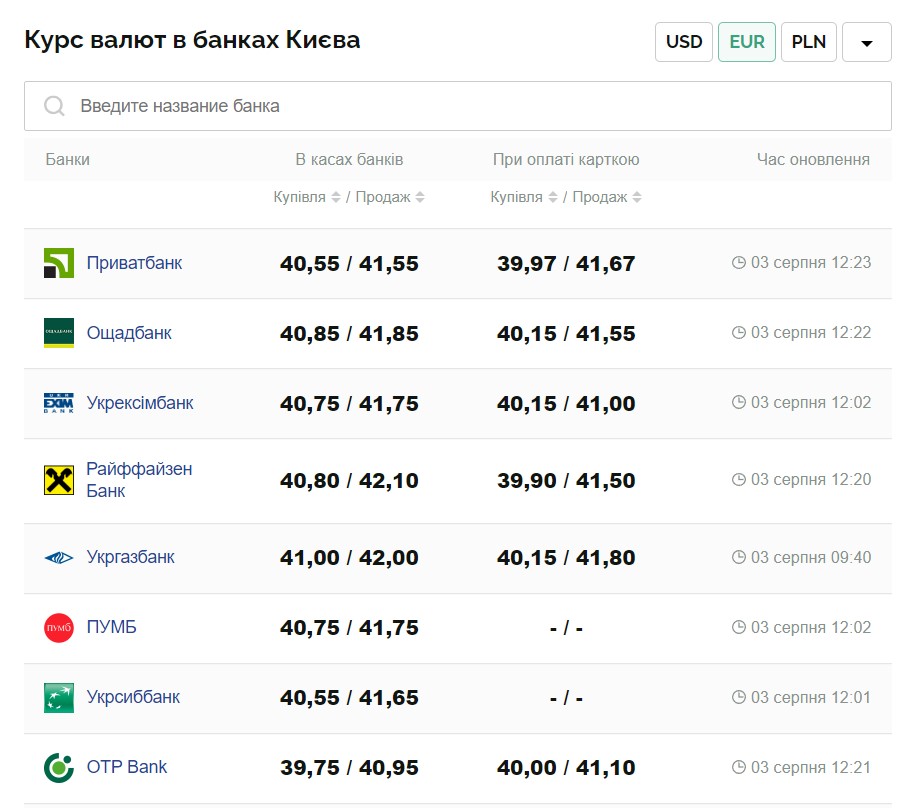915x808 pixels.
Task: Click the green Укрсиббанк logo
Action: pyautogui.click(x=59, y=698)
